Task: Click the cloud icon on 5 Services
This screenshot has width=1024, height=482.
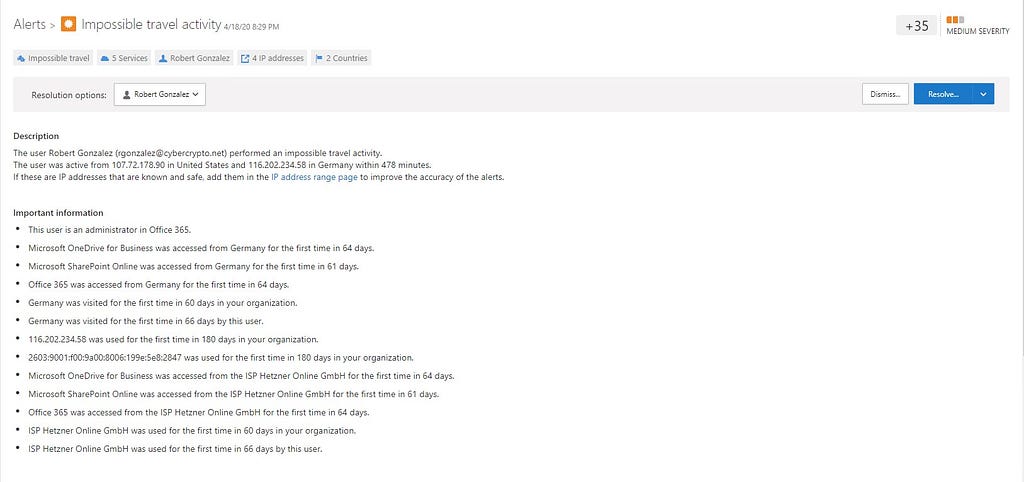Action: [104, 58]
